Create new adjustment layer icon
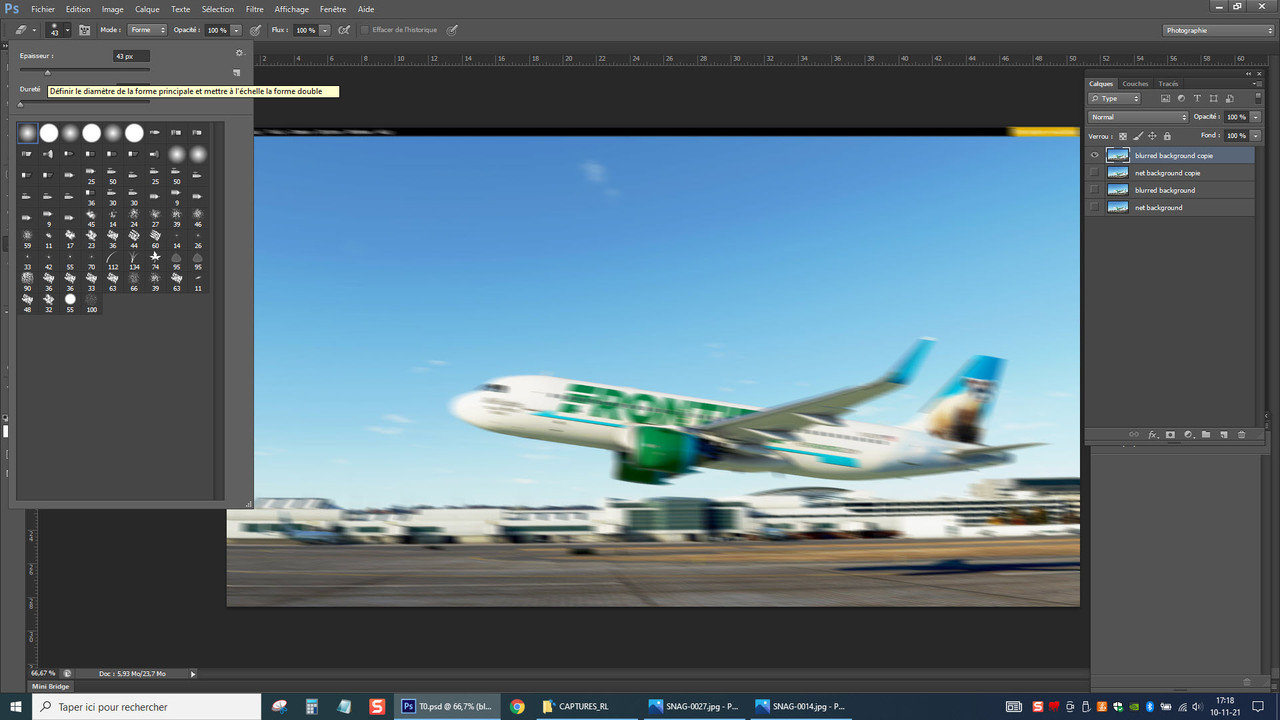Screen dimensions: 1280x720 click(x=1188, y=435)
